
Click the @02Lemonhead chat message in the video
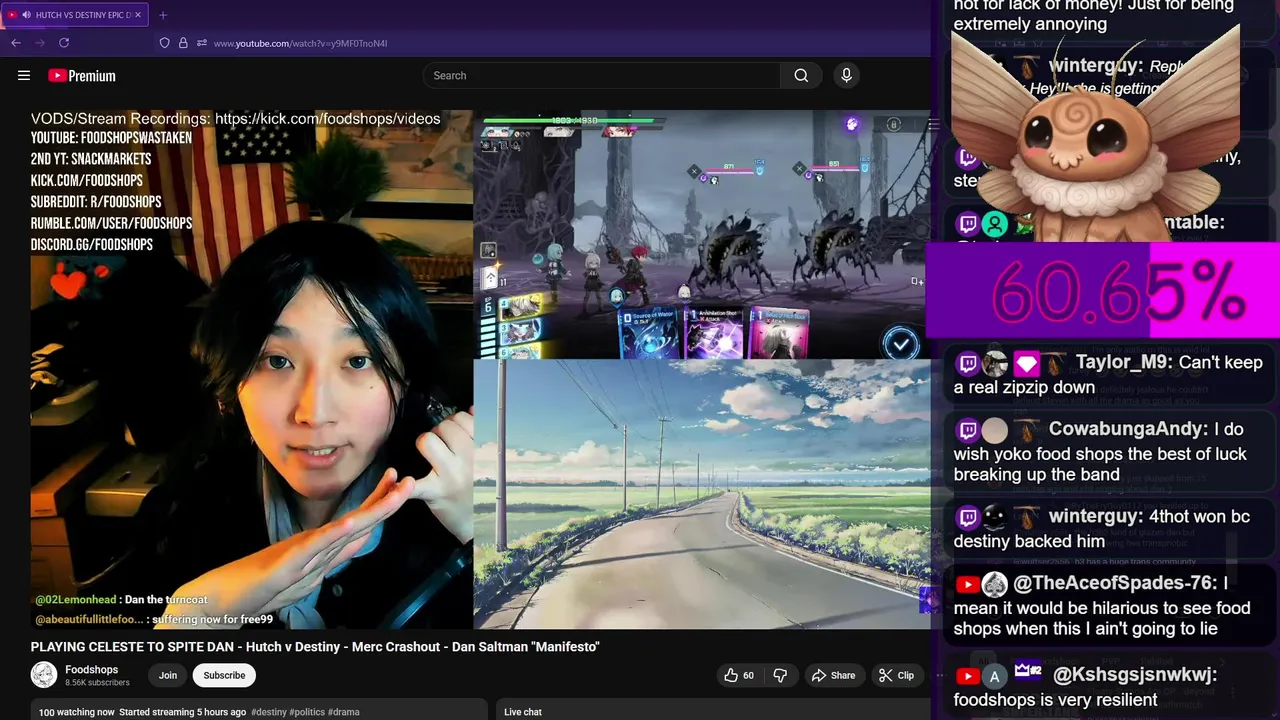tap(121, 600)
